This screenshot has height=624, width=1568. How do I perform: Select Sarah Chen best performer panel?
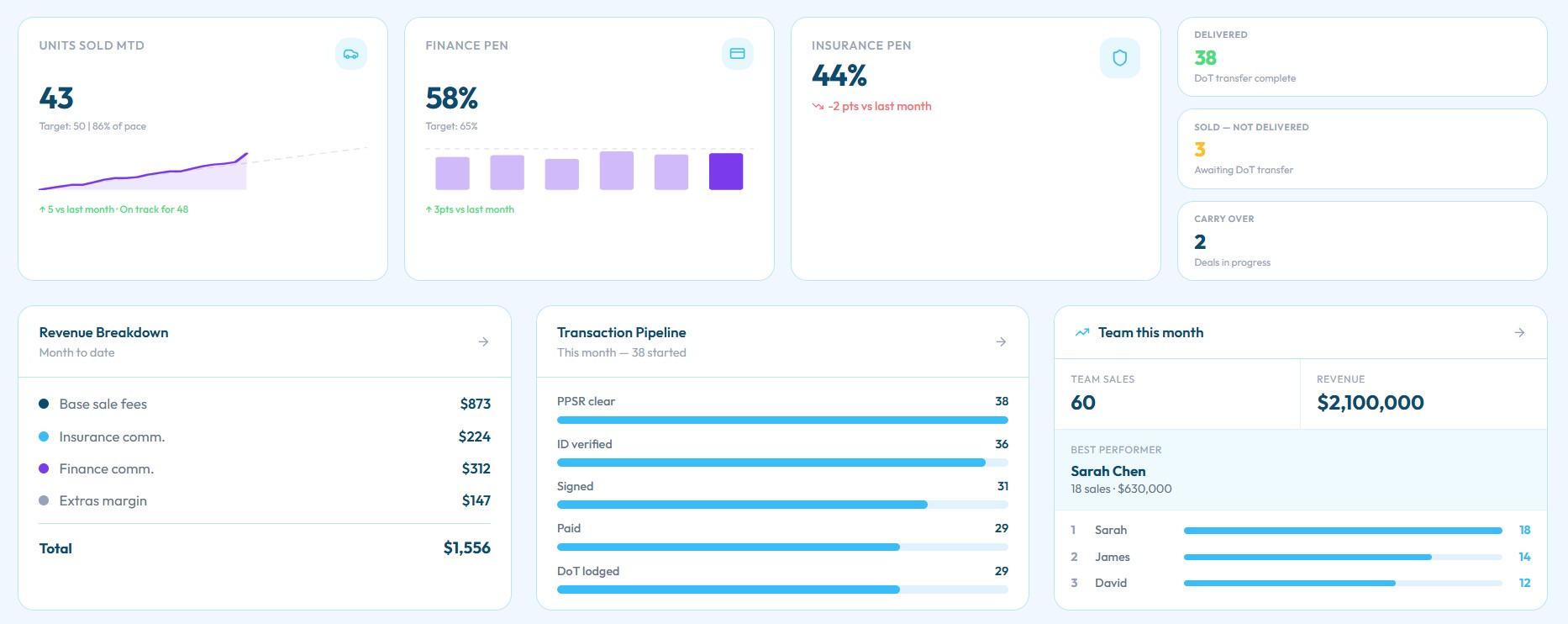[x=1301, y=469]
